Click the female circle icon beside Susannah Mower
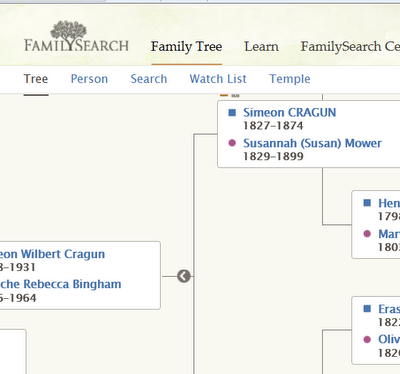This screenshot has width=400, height=374. point(232,143)
